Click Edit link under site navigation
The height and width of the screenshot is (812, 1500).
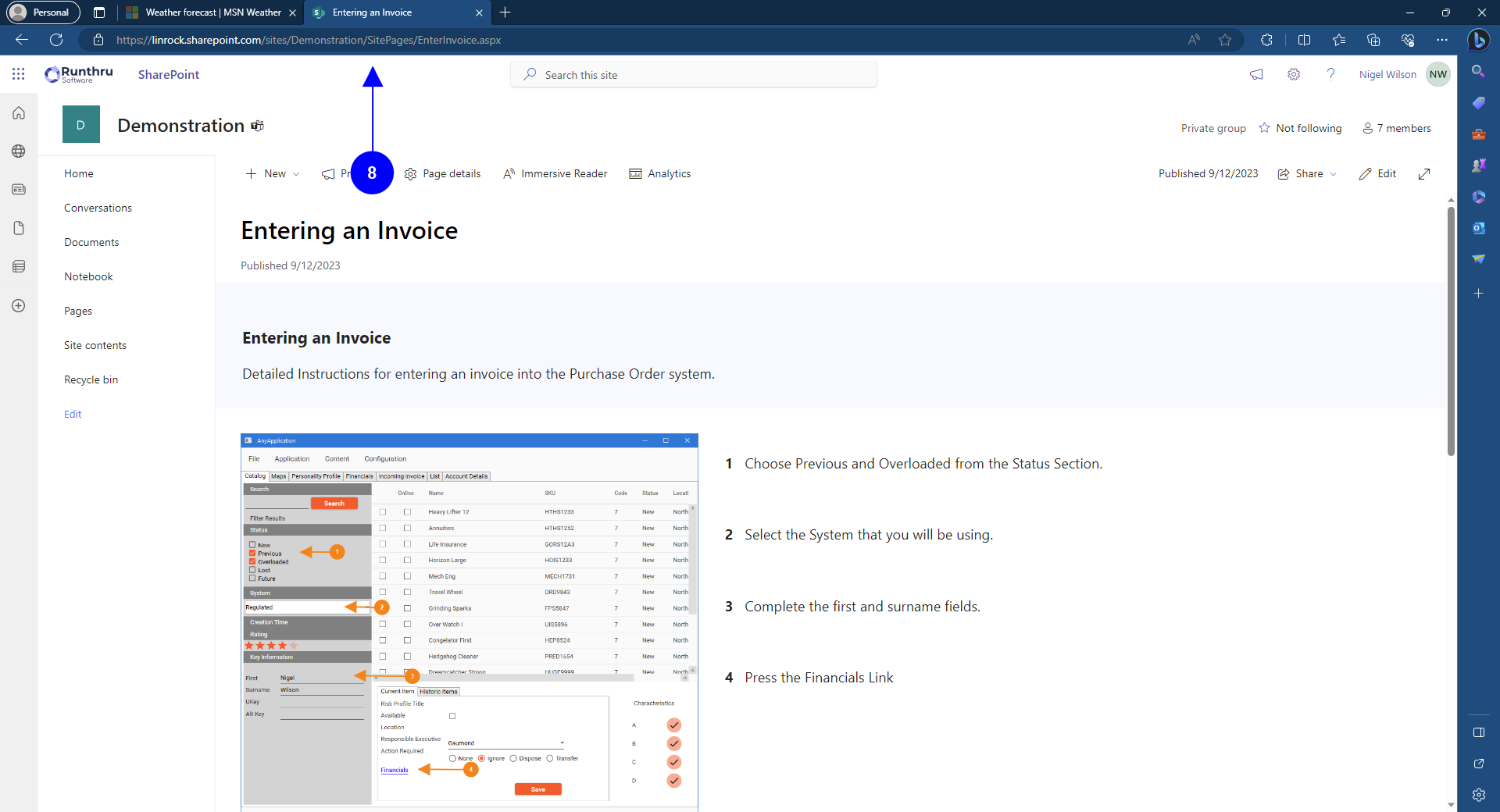point(73,414)
